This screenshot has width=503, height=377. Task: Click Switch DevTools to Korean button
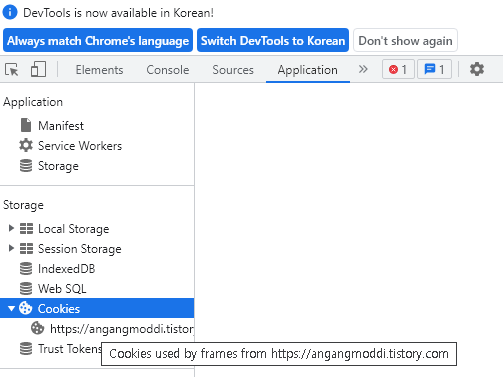(273, 40)
